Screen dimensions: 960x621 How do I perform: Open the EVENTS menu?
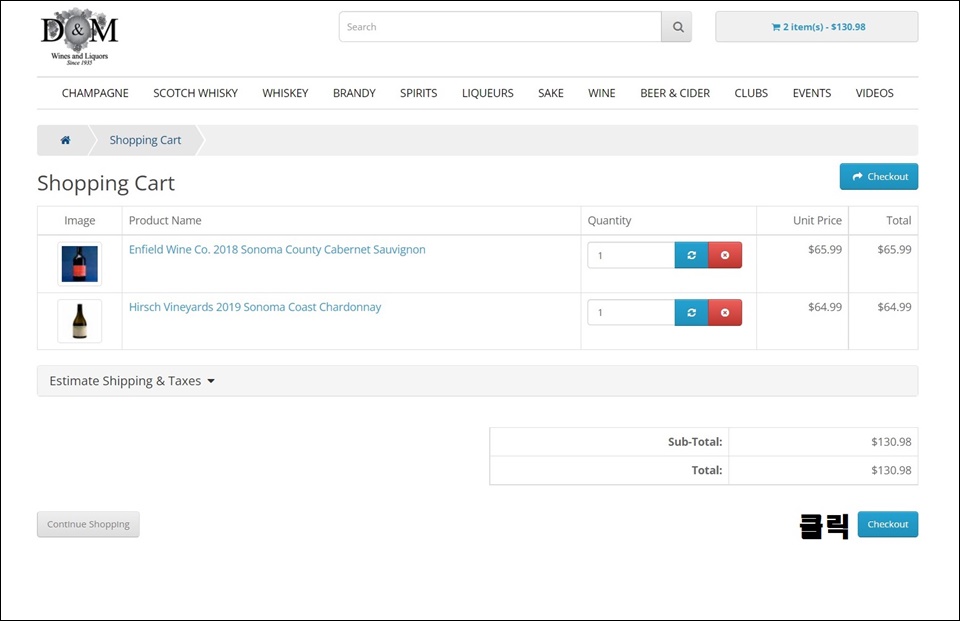[812, 93]
